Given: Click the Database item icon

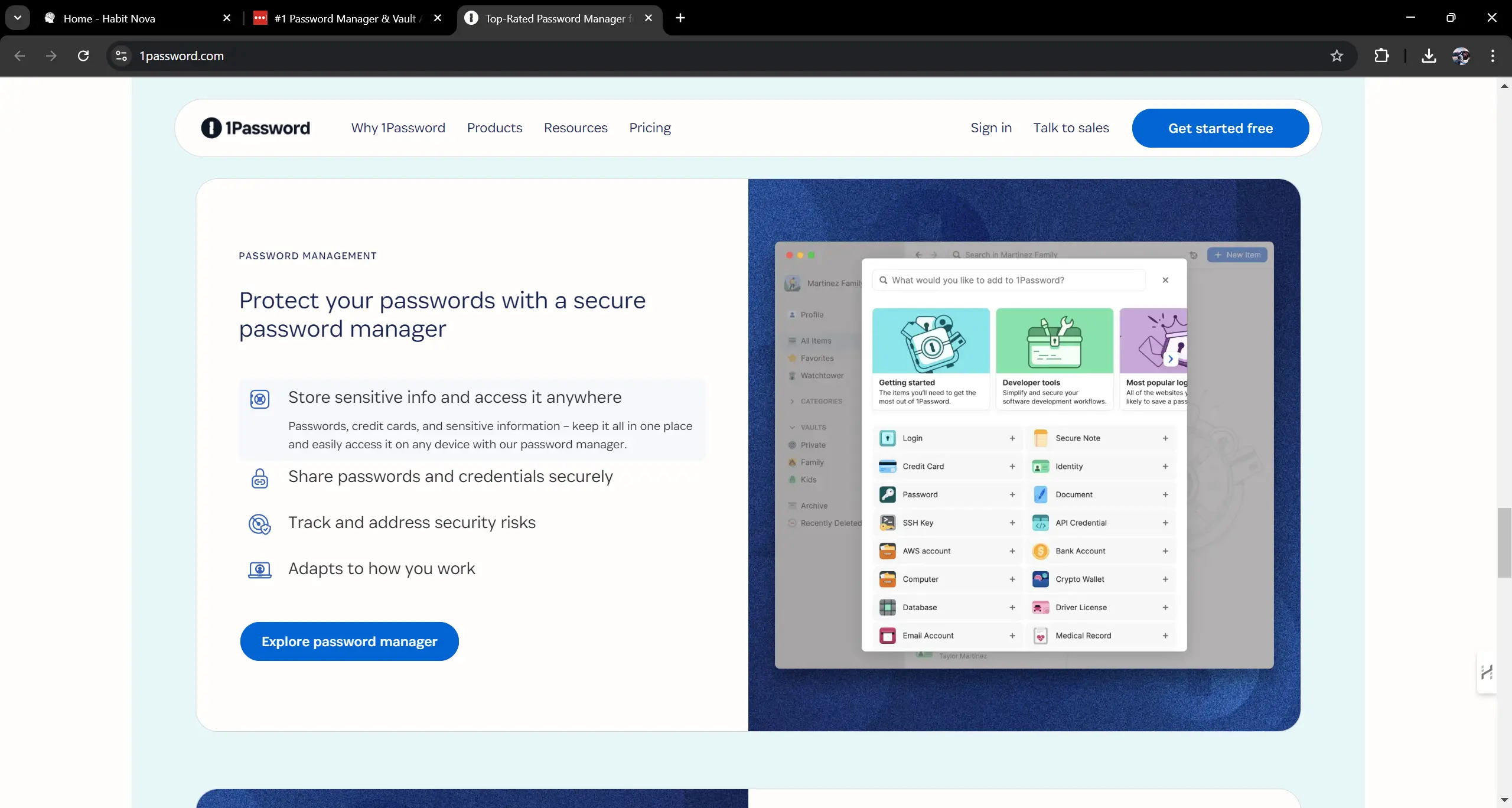Looking at the screenshot, I should click(887, 607).
